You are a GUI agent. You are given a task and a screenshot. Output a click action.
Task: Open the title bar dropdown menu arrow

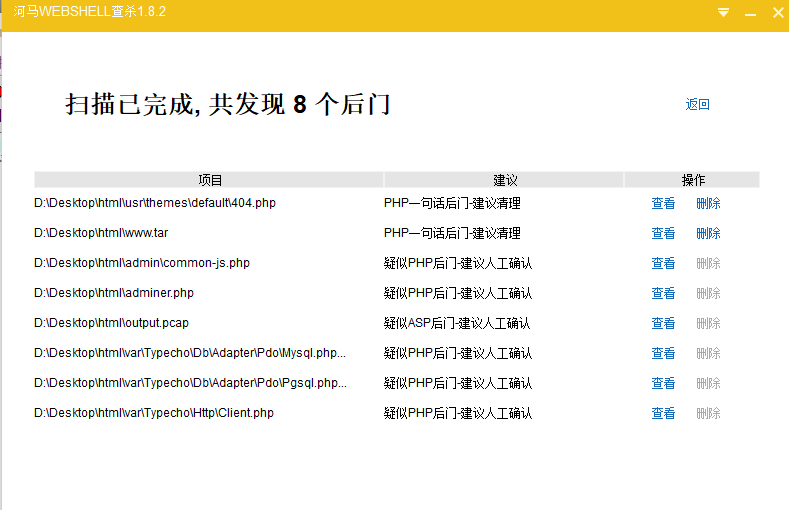[723, 13]
